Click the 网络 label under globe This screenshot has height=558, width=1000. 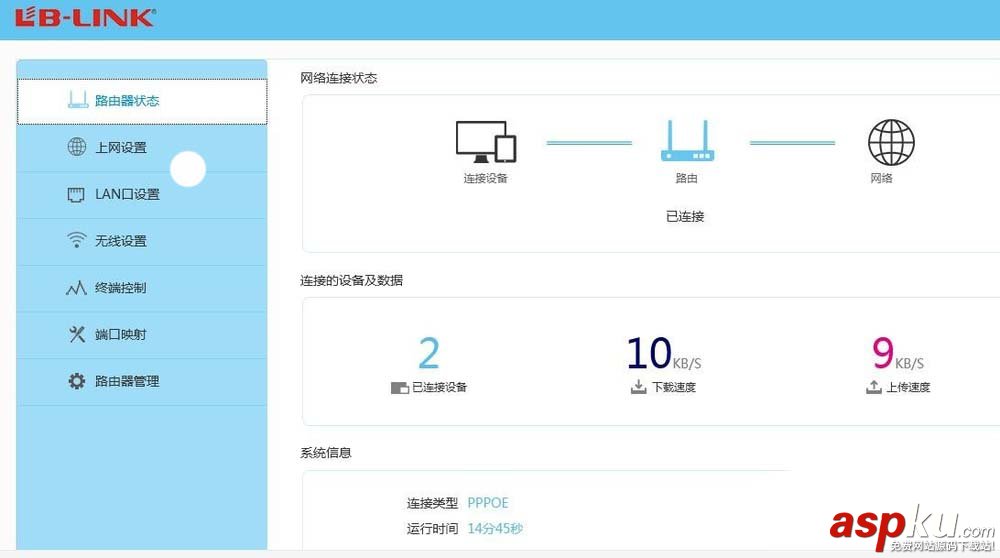[881, 178]
